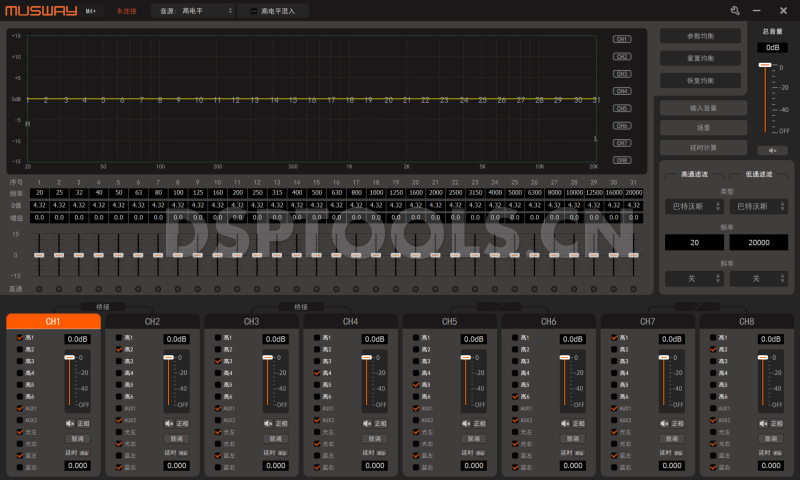Uncheck 高1 input in CH1 panel
Viewport: 800px width, 480px height.
point(20,338)
